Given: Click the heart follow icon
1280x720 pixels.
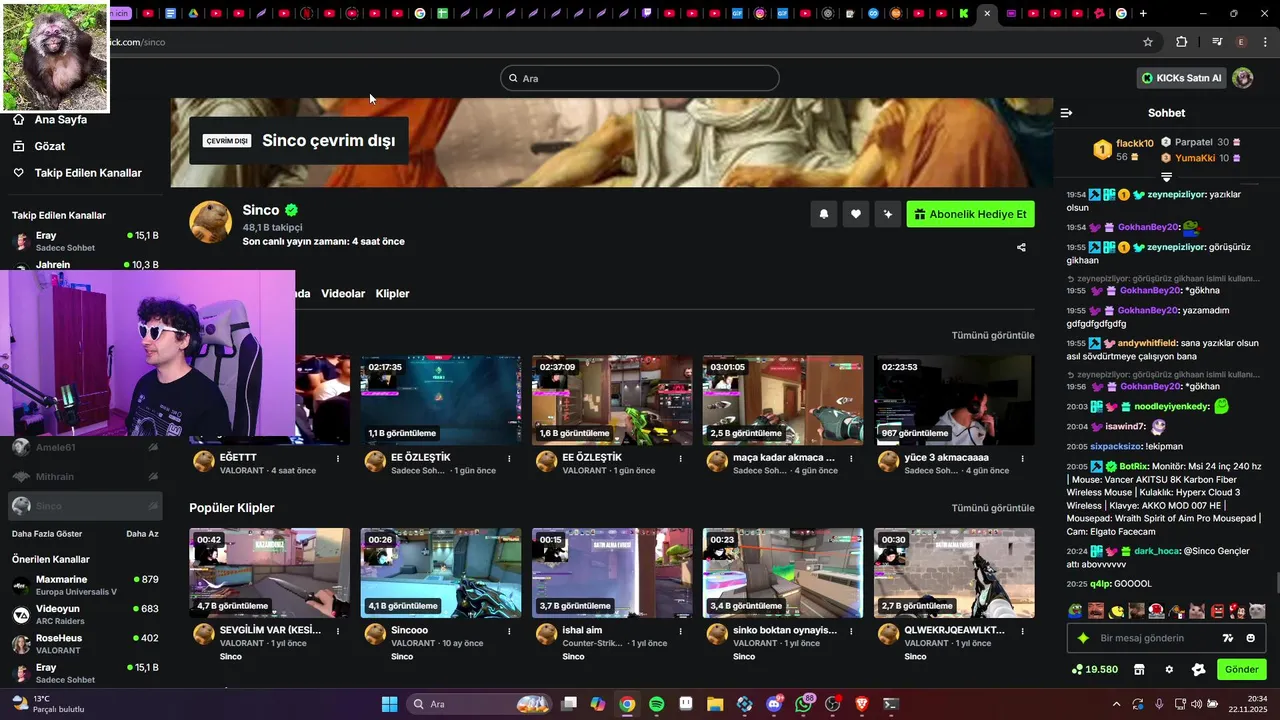Looking at the screenshot, I should click(856, 213).
